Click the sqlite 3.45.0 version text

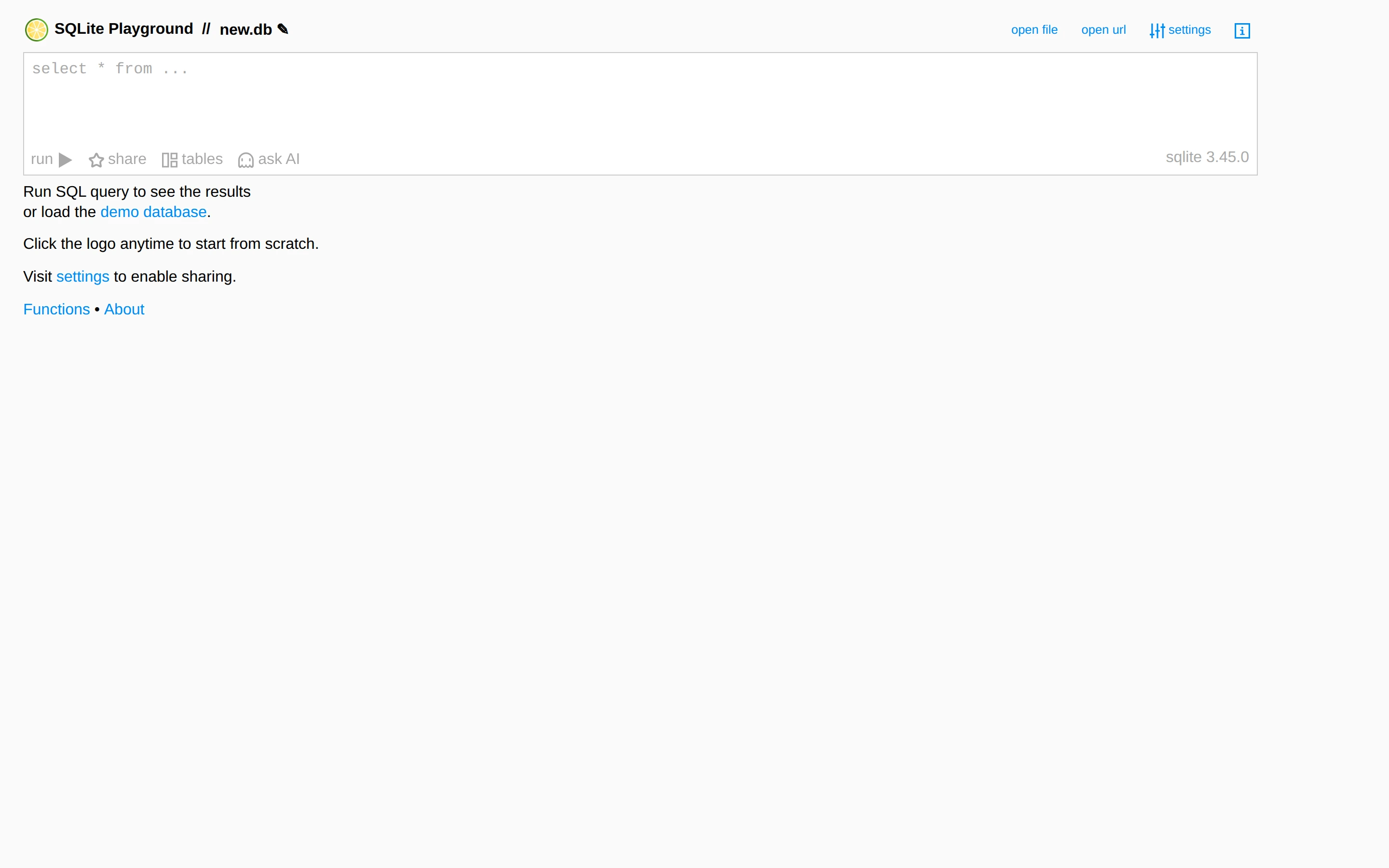[x=1207, y=157]
